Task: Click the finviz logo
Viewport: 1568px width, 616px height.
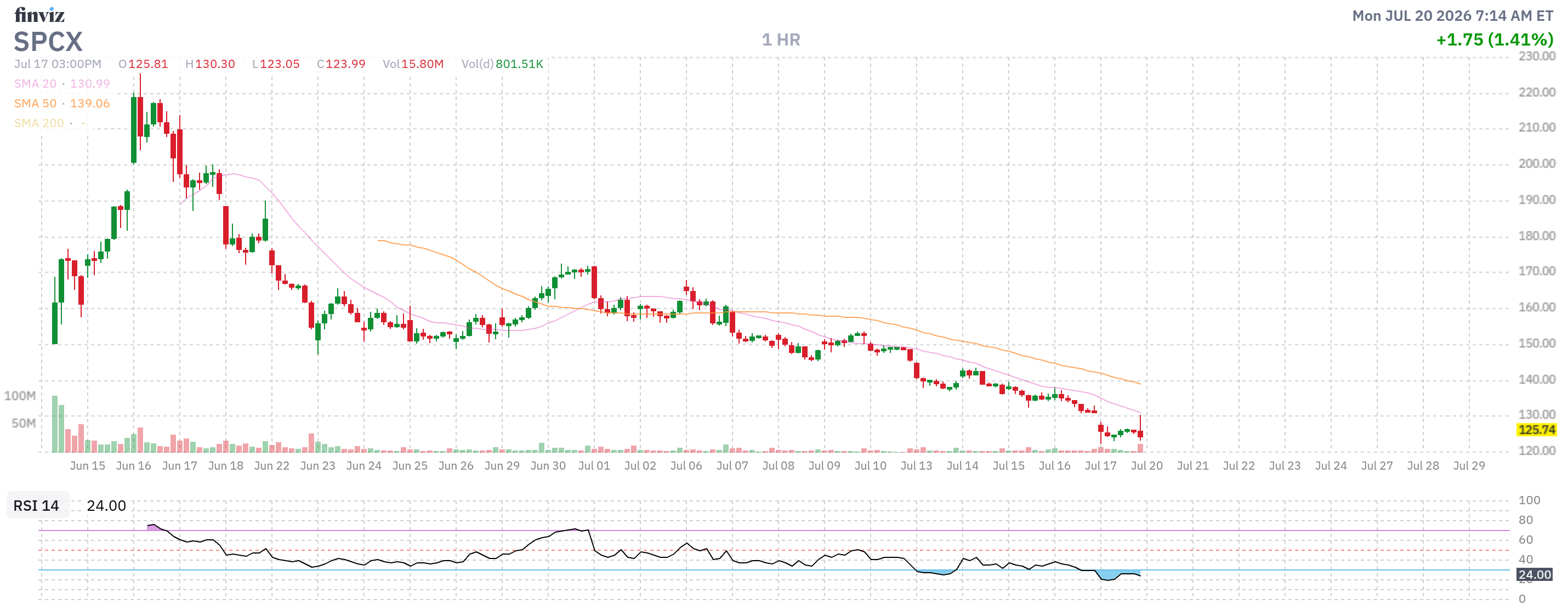Action: click(x=39, y=14)
